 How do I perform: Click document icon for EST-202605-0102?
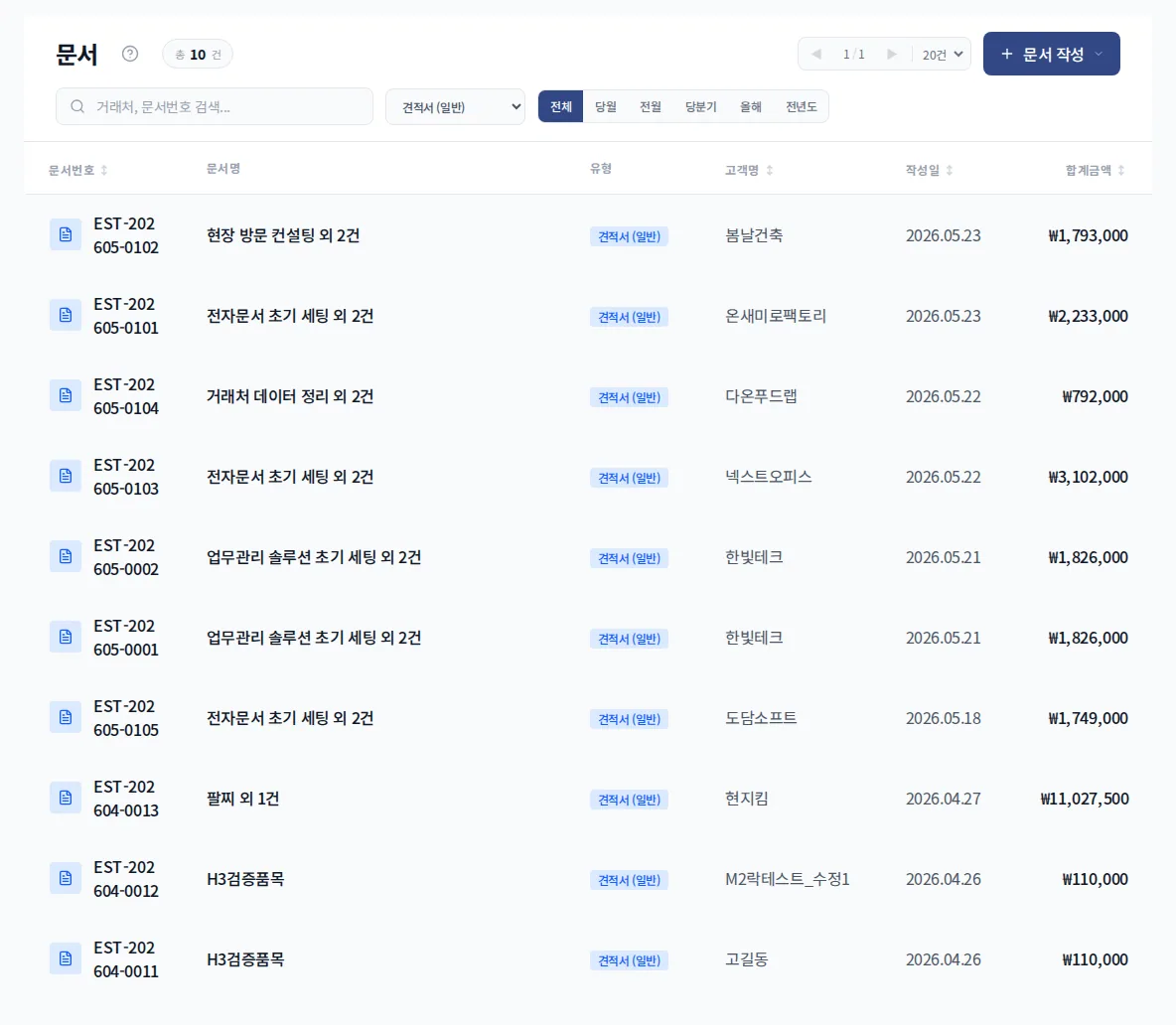pos(66,234)
